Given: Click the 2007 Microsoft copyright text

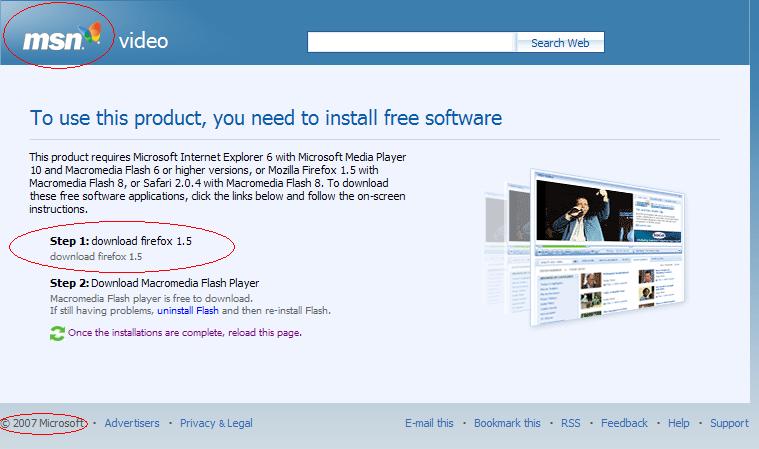Looking at the screenshot, I should coord(43,423).
